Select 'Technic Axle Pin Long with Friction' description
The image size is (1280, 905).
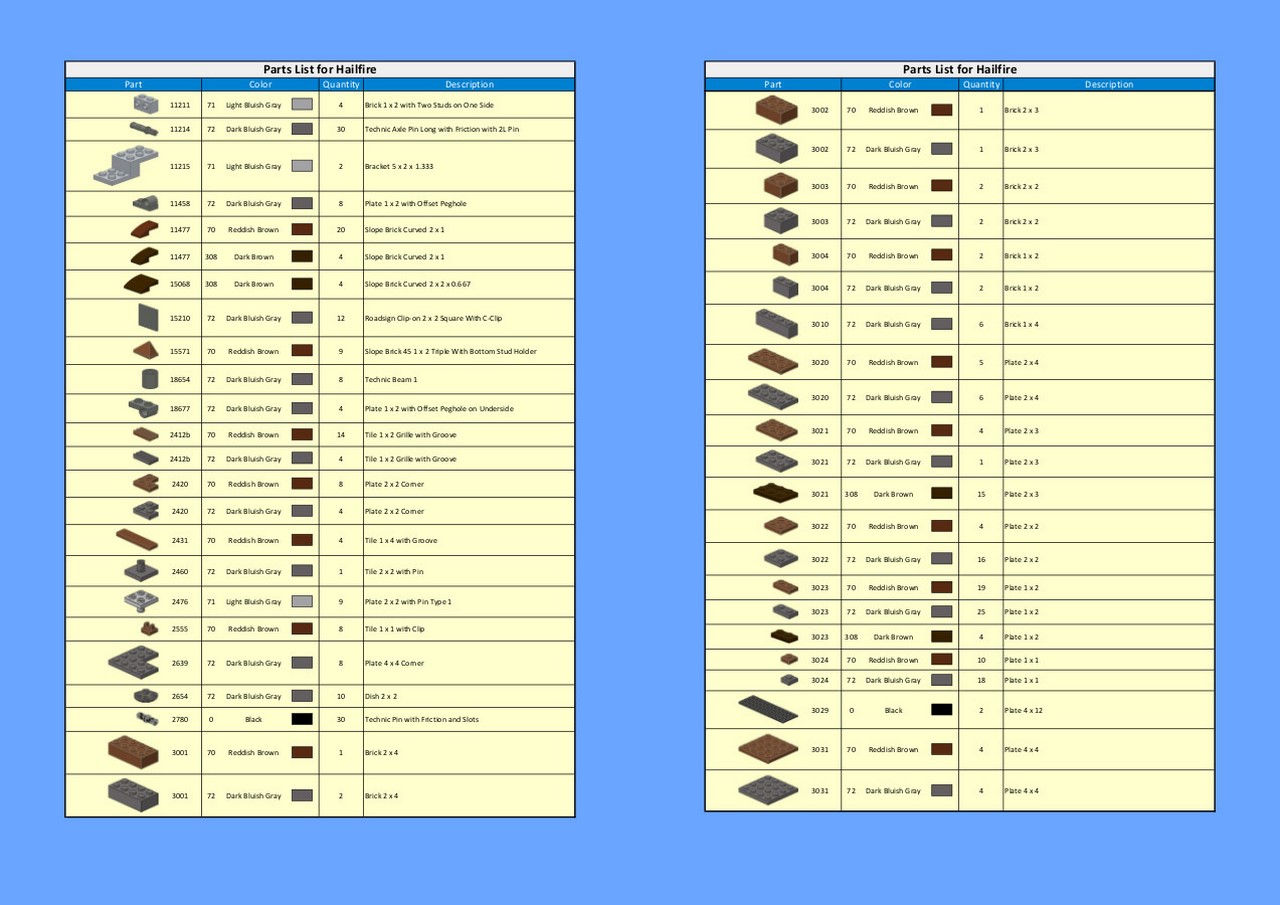[x=441, y=129]
